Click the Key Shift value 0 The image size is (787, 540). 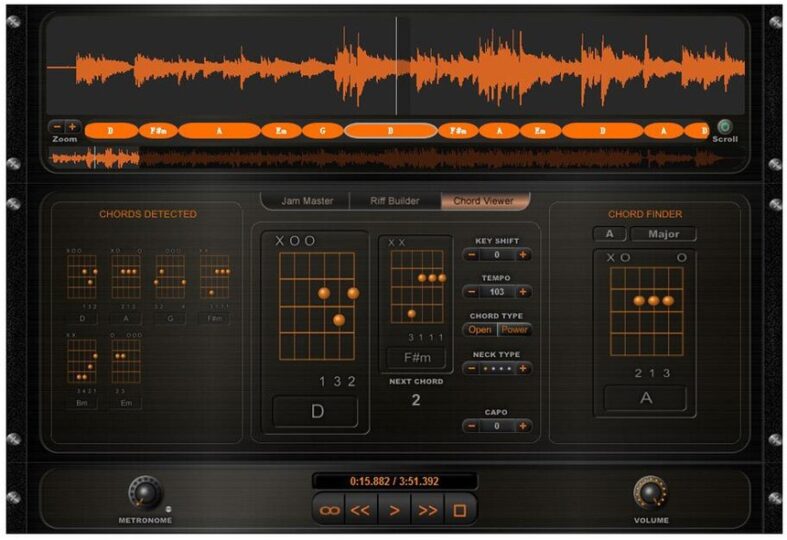[x=497, y=255]
